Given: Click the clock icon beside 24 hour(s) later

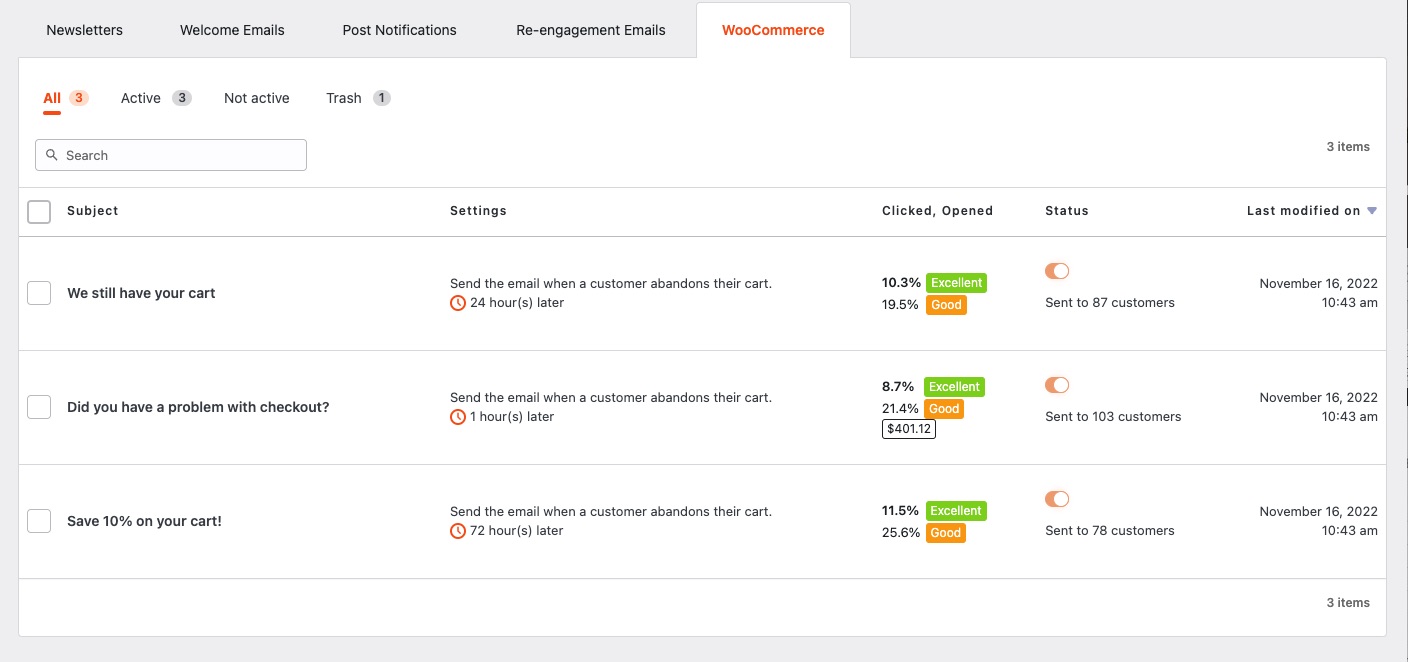Looking at the screenshot, I should [x=458, y=303].
